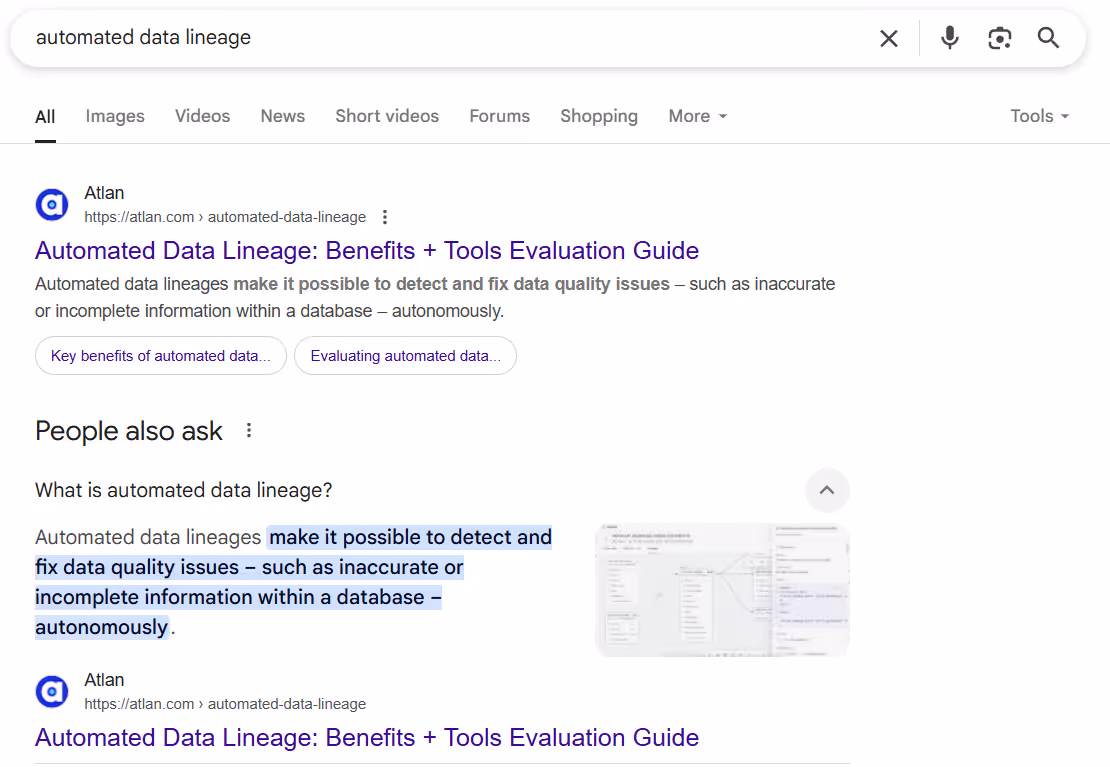The height and width of the screenshot is (767, 1110).
Task: Open the Forums tab
Action: click(x=499, y=116)
